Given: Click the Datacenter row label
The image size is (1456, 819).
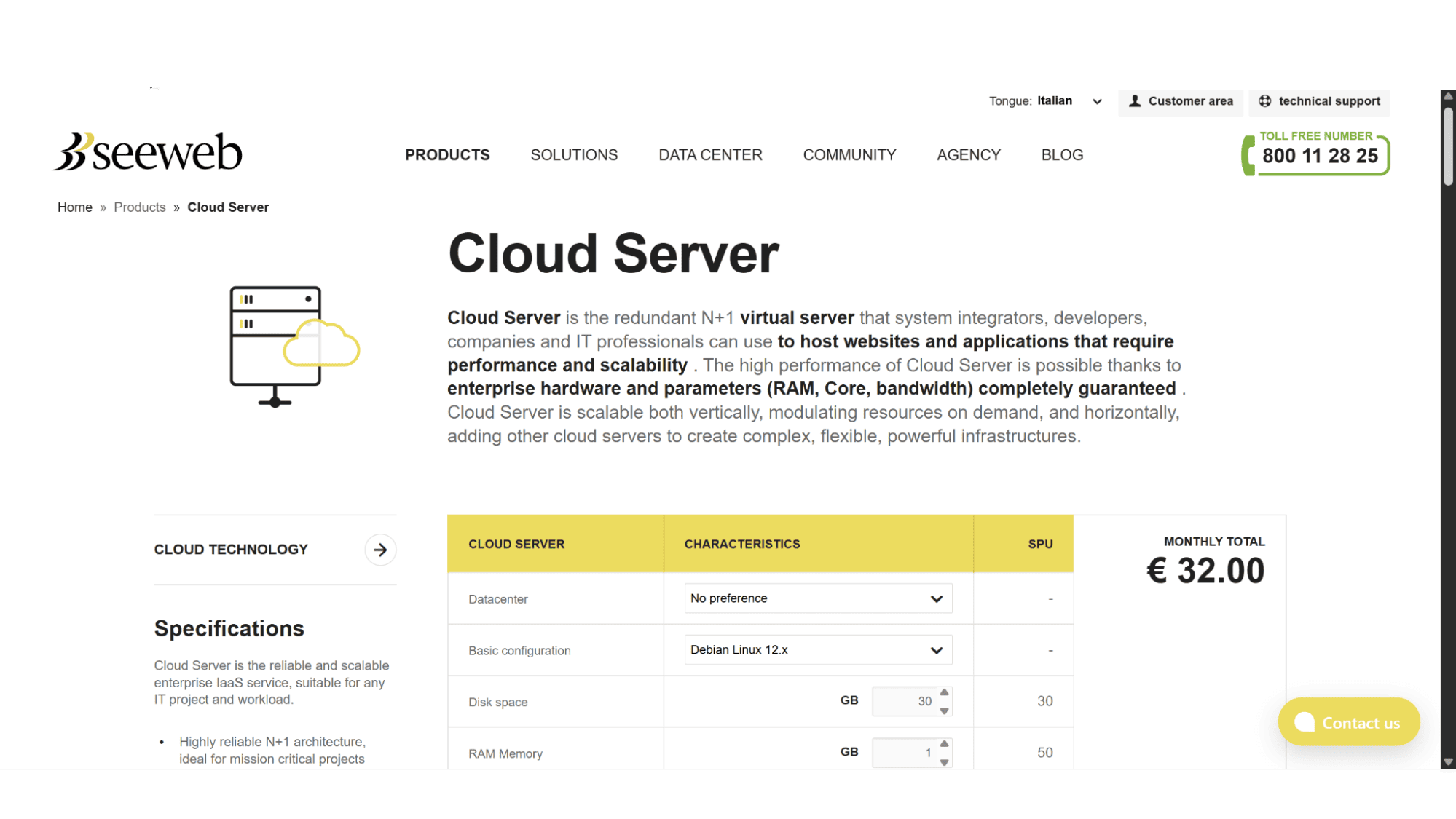Looking at the screenshot, I should pos(497,599).
